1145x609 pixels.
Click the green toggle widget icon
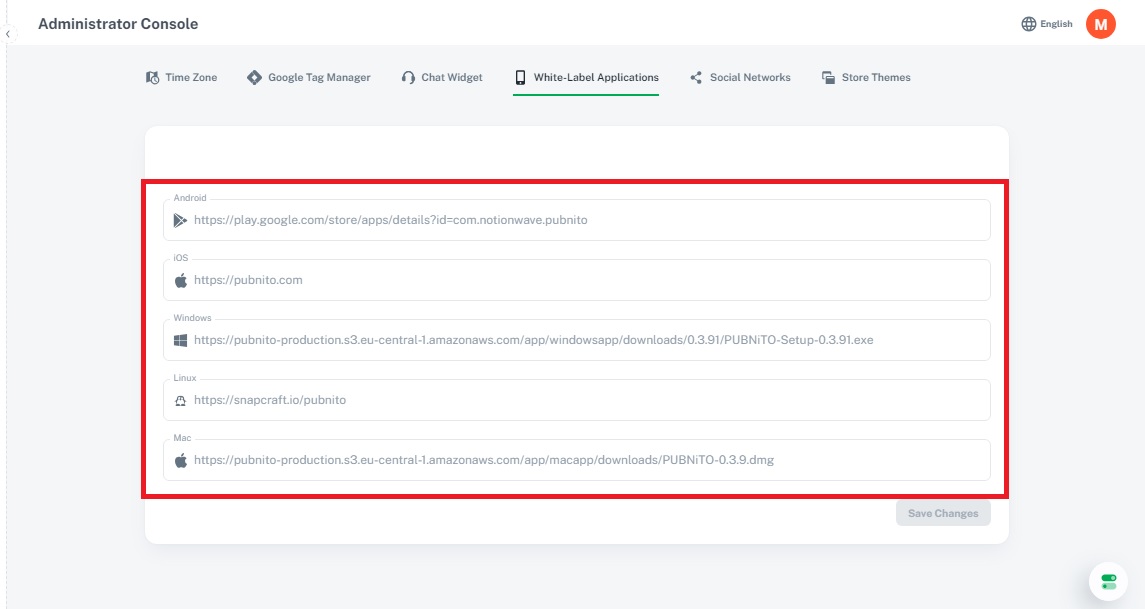point(1108,581)
